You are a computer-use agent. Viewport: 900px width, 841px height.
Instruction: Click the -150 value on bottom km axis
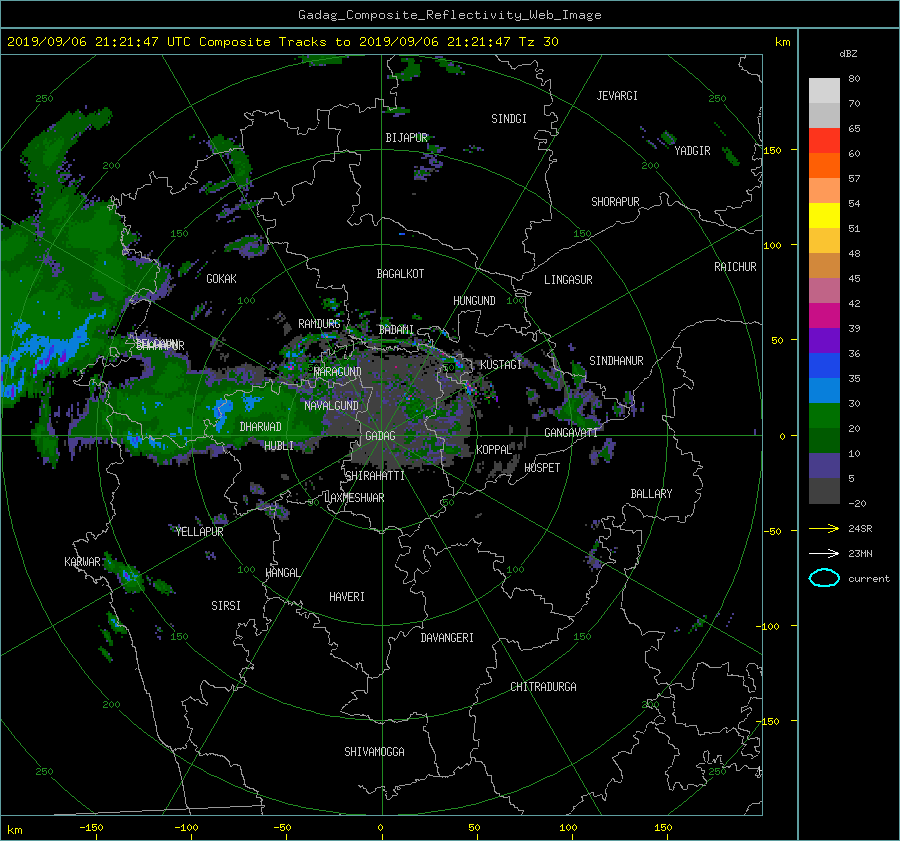pos(91,828)
